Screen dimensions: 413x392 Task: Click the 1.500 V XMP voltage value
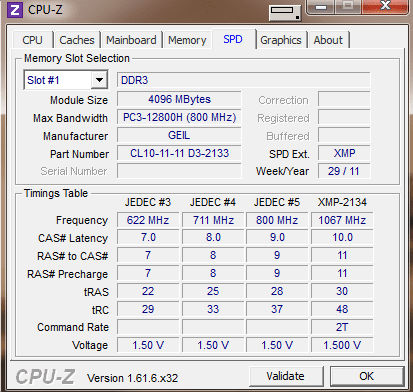pos(342,345)
